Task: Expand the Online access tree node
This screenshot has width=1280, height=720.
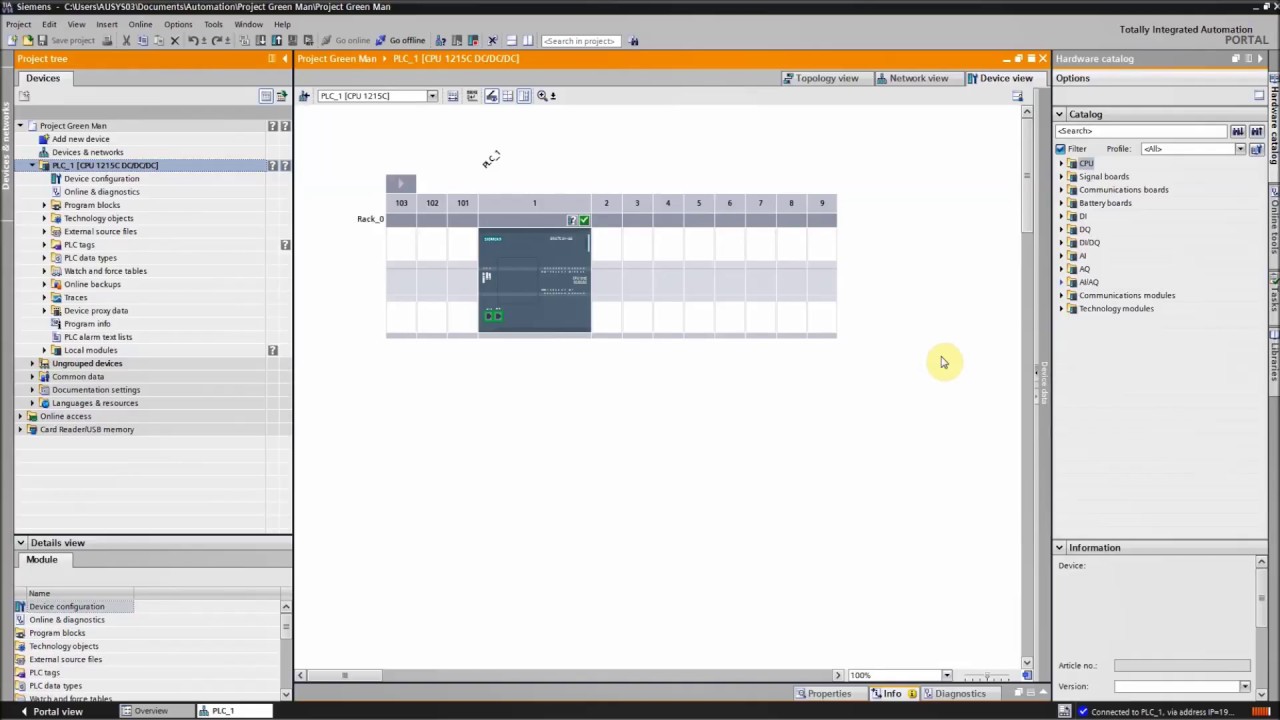Action: (20, 416)
